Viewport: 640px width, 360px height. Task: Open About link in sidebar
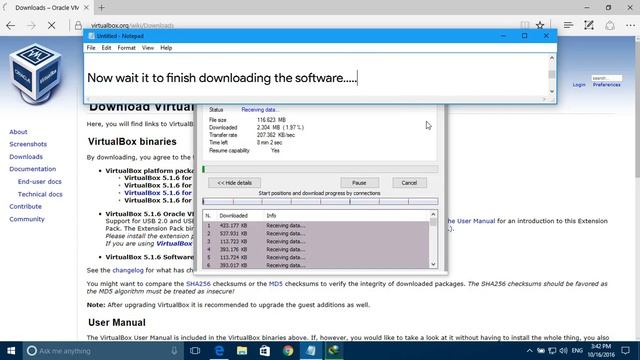(18, 132)
